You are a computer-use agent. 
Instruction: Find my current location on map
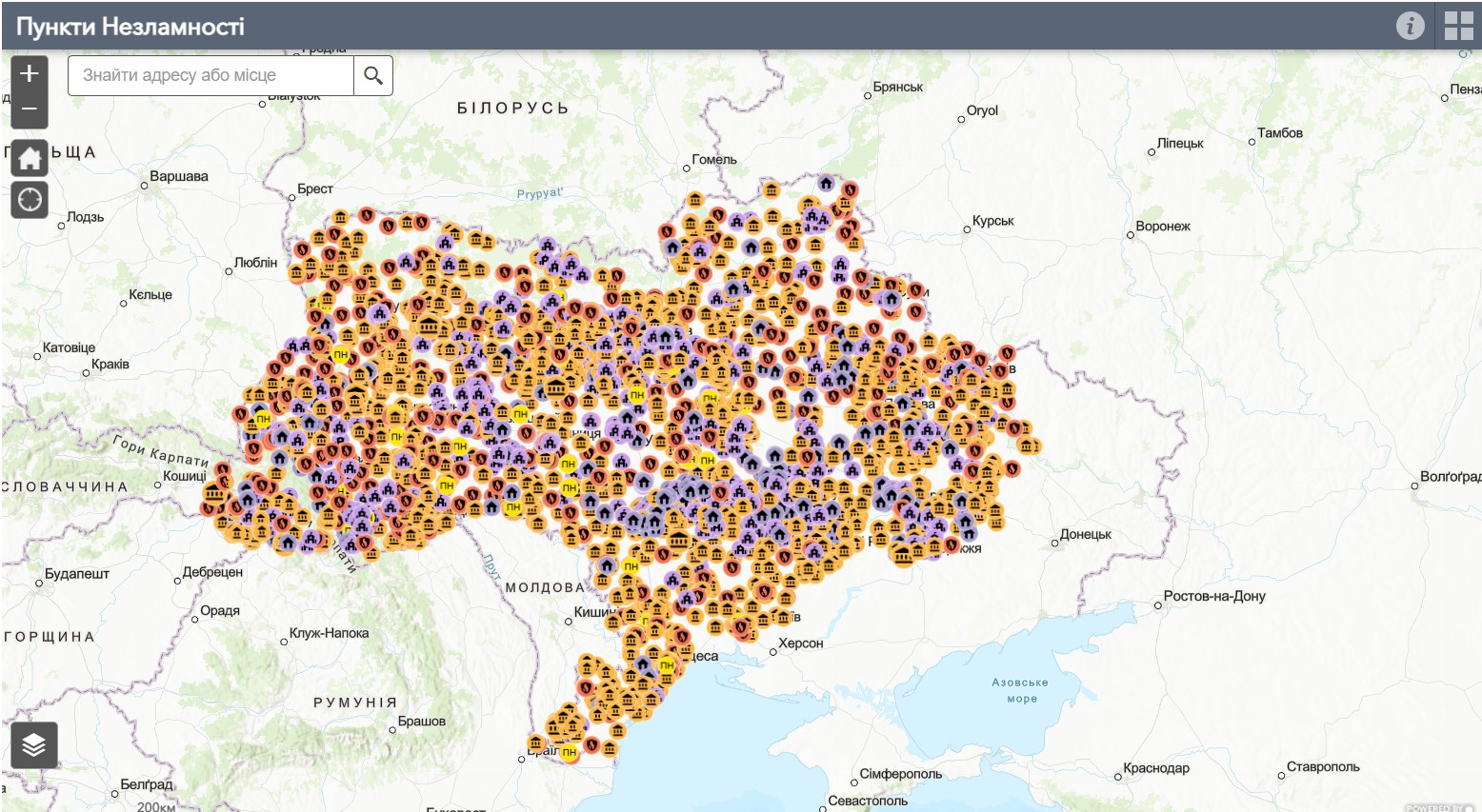[x=30, y=200]
